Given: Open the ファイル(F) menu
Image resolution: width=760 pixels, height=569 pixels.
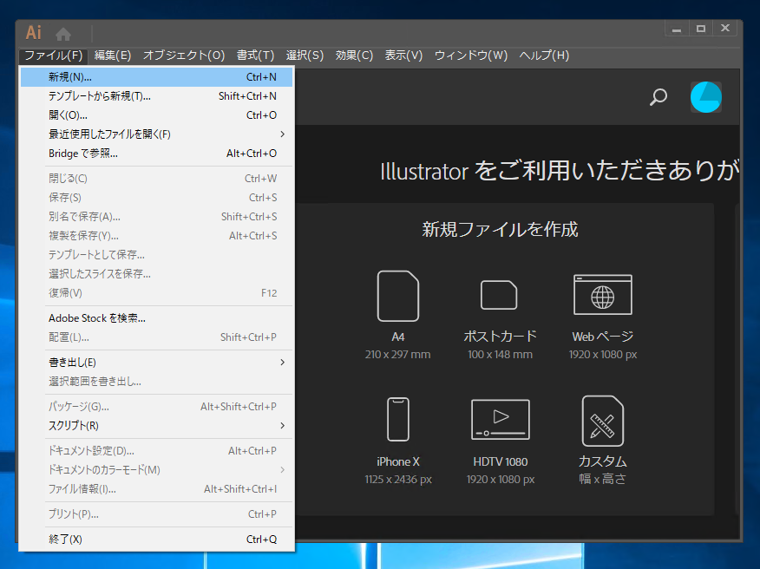Looking at the screenshot, I should 53,55.
